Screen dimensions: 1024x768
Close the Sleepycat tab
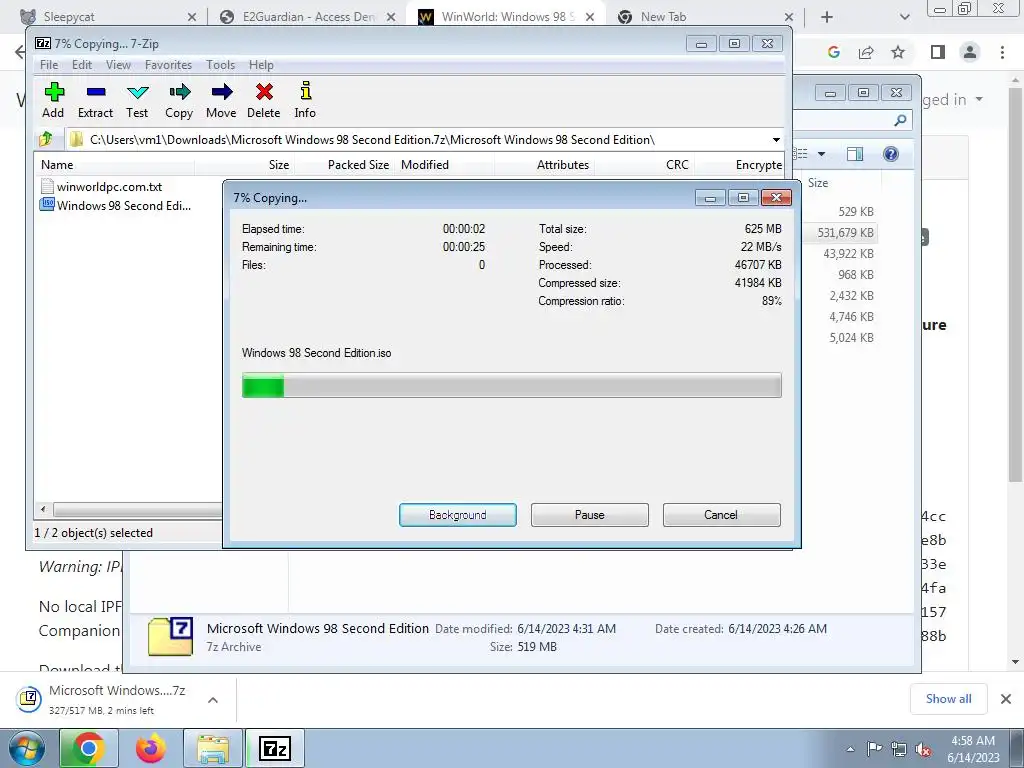[192, 17]
